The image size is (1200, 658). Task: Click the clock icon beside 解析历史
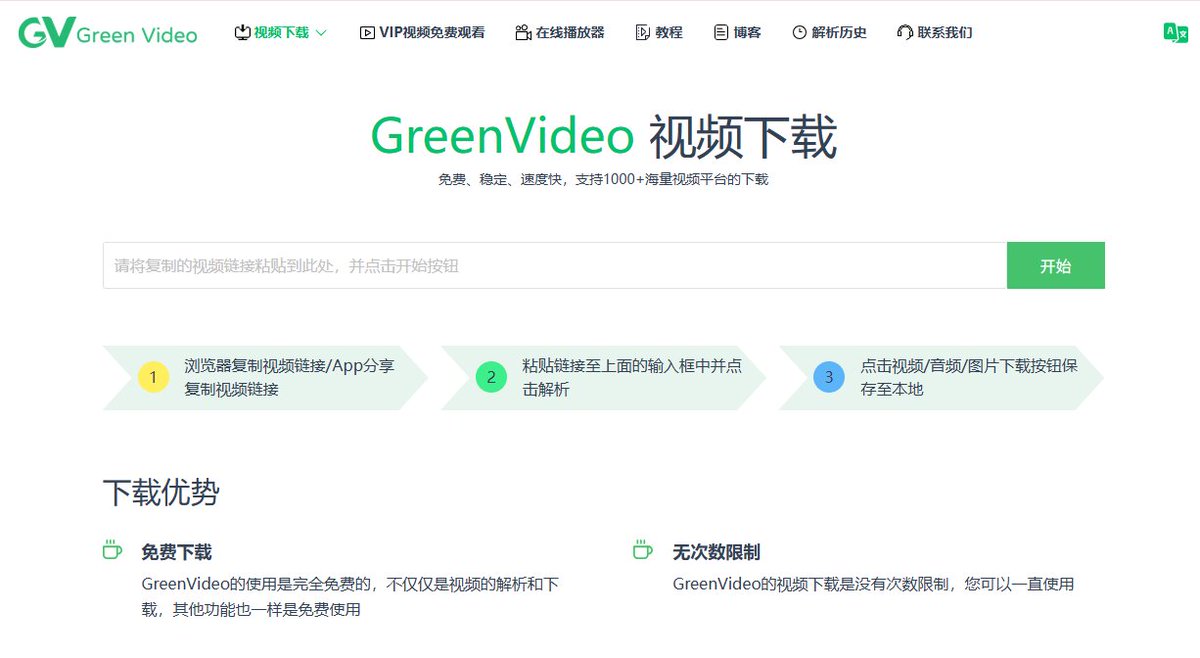coord(799,33)
